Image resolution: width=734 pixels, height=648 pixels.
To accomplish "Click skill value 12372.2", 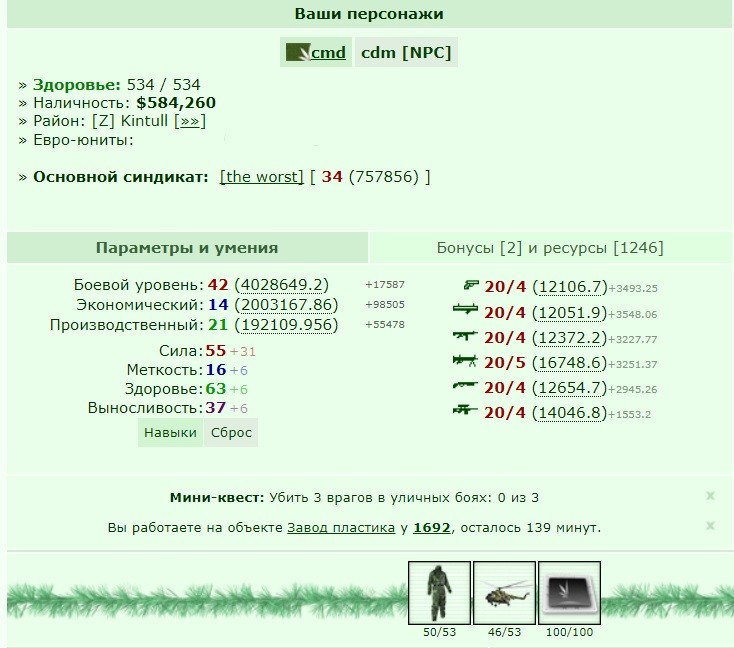I will tap(570, 338).
